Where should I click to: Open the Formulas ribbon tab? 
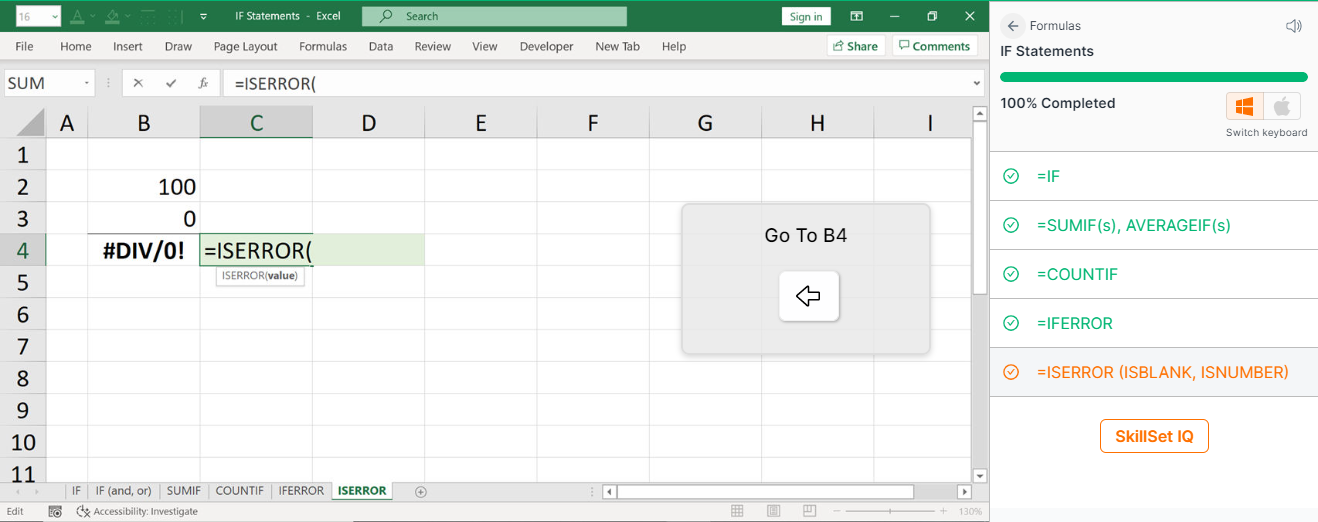[x=323, y=46]
